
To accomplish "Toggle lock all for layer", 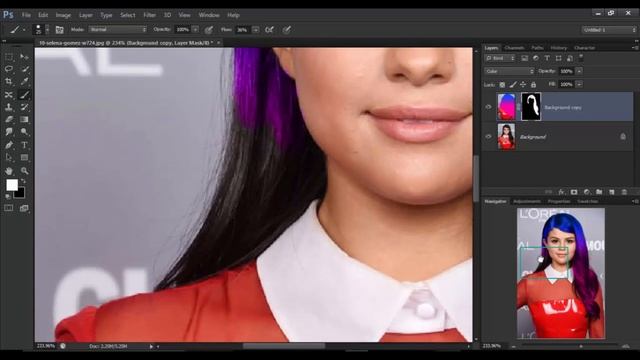I will [533, 84].
